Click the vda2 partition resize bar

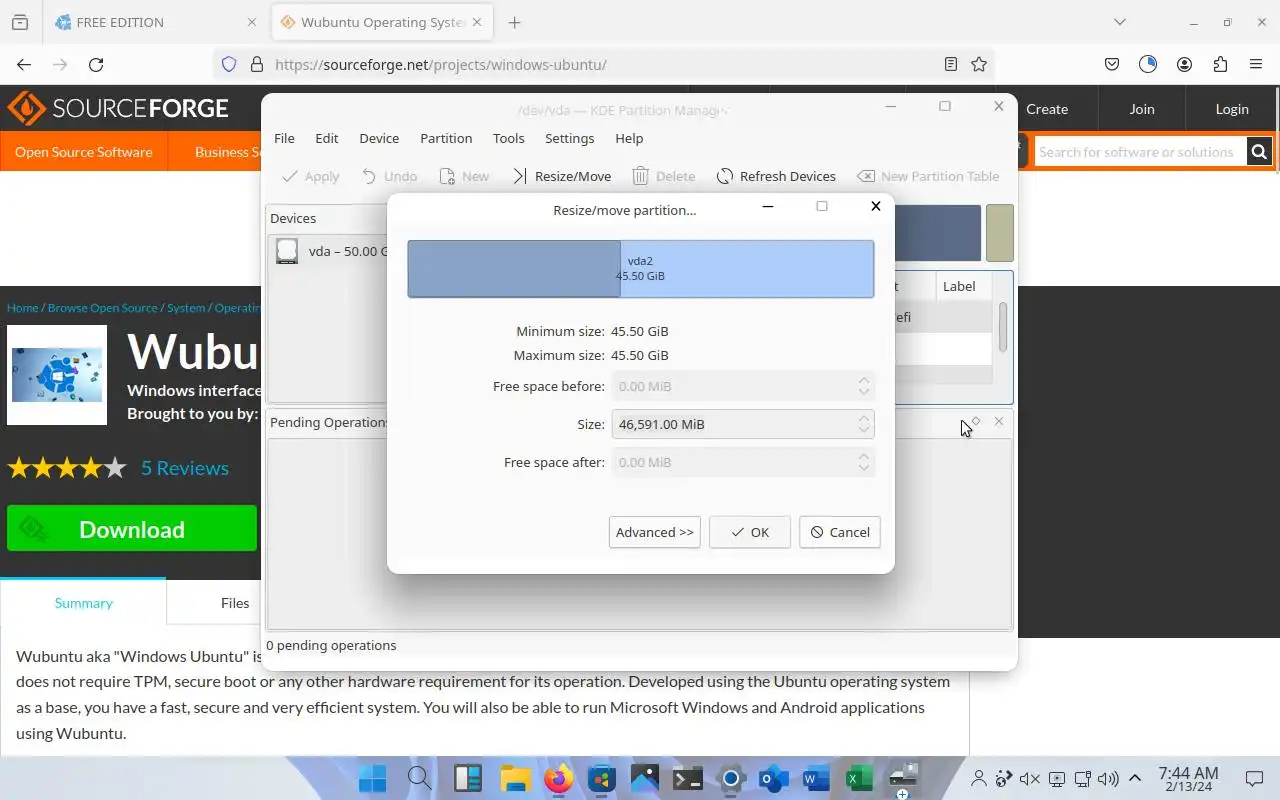pos(641,269)
